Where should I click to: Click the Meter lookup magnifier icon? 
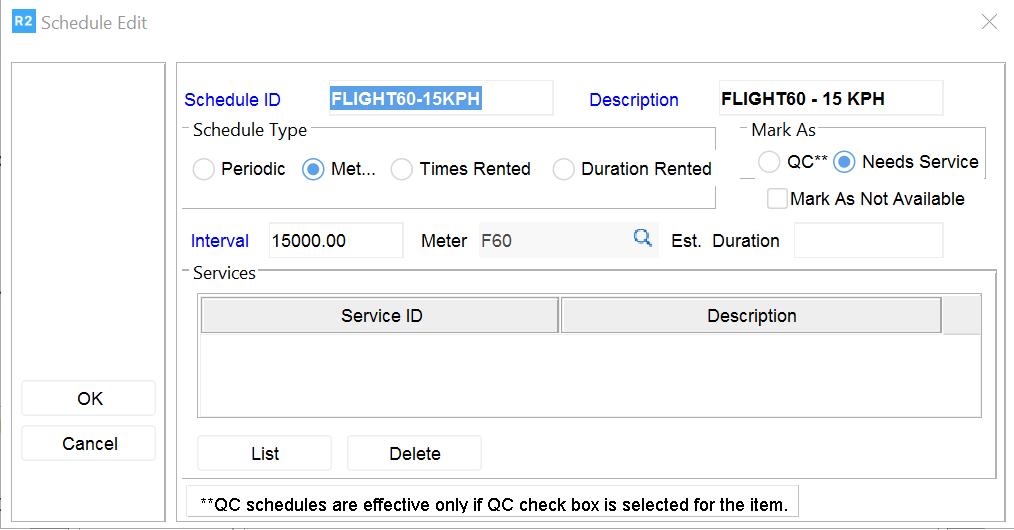pyautogui.click(x=642, y=238)
